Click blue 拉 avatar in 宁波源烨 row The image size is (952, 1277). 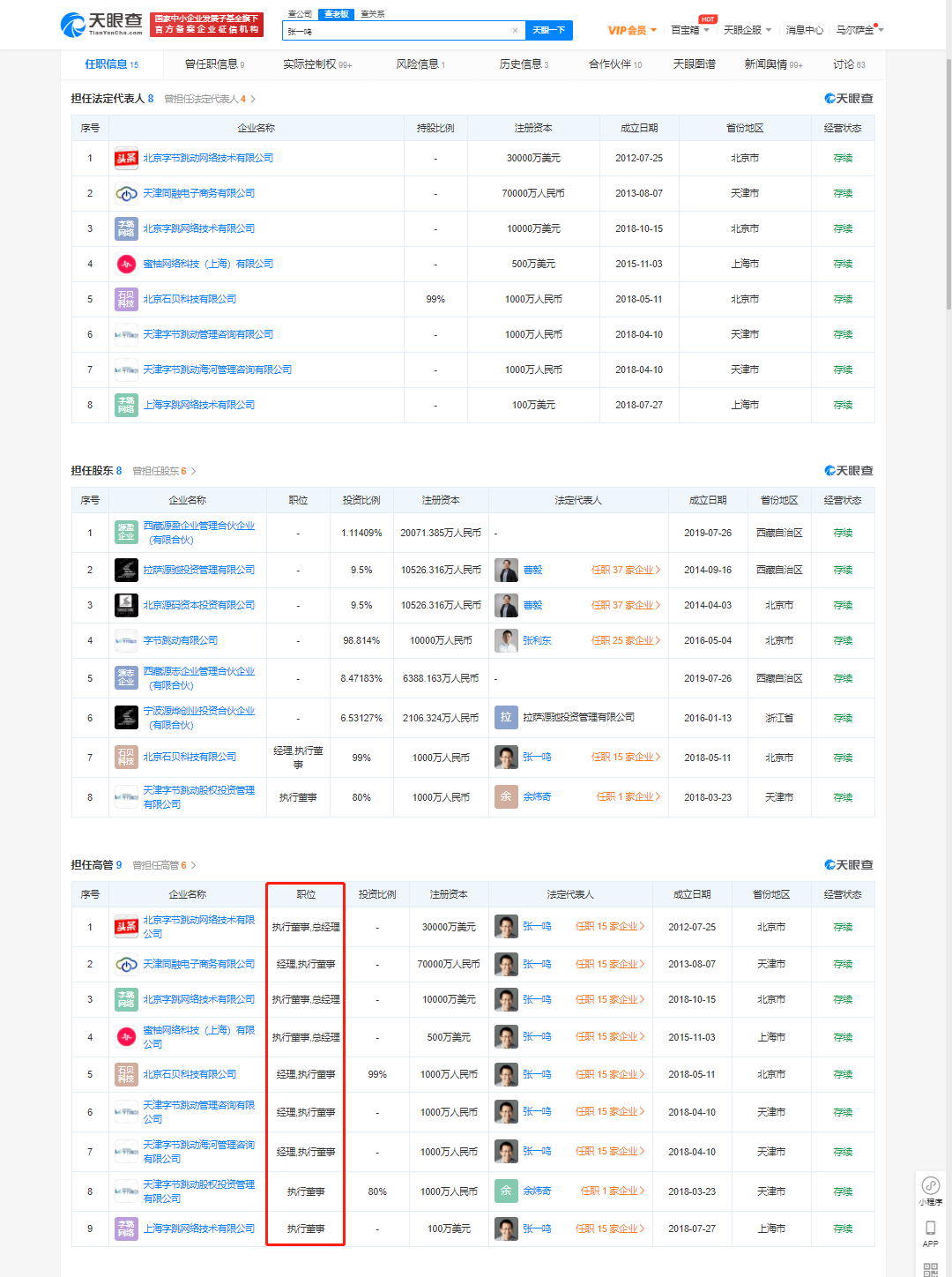click(506, 717)
